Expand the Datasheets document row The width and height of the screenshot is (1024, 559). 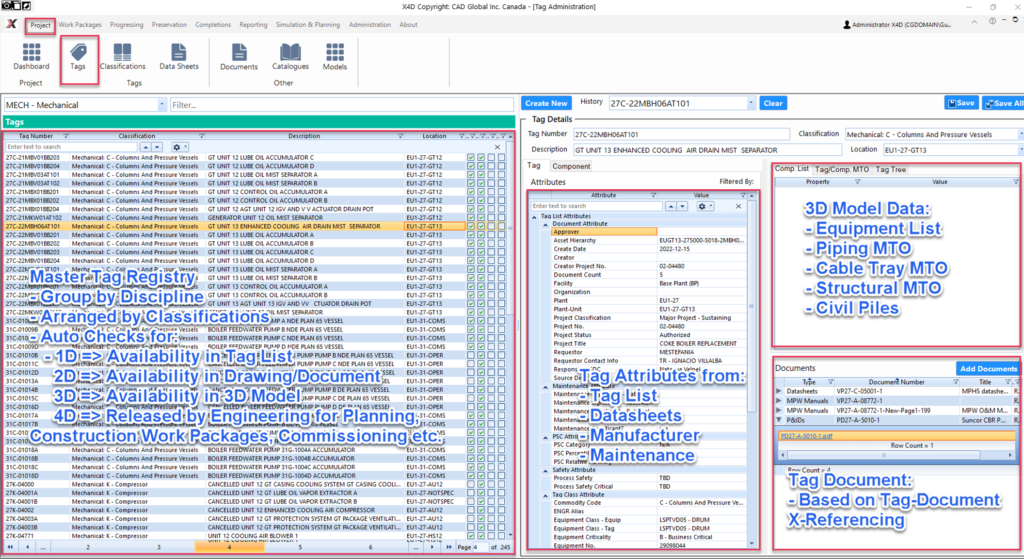(x=780, y=392)
